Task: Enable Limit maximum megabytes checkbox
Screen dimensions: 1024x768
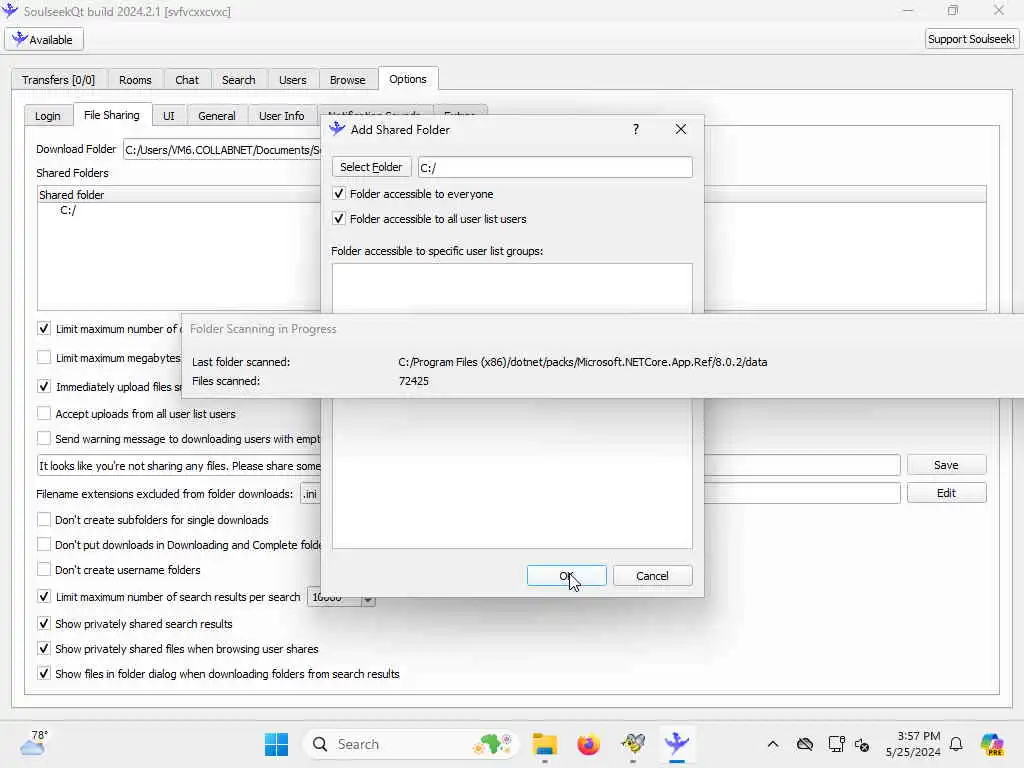Action: (x=44, y=357)
